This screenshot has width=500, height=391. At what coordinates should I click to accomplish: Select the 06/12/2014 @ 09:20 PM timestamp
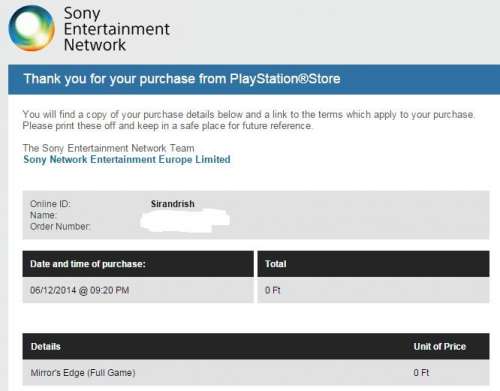80,290
